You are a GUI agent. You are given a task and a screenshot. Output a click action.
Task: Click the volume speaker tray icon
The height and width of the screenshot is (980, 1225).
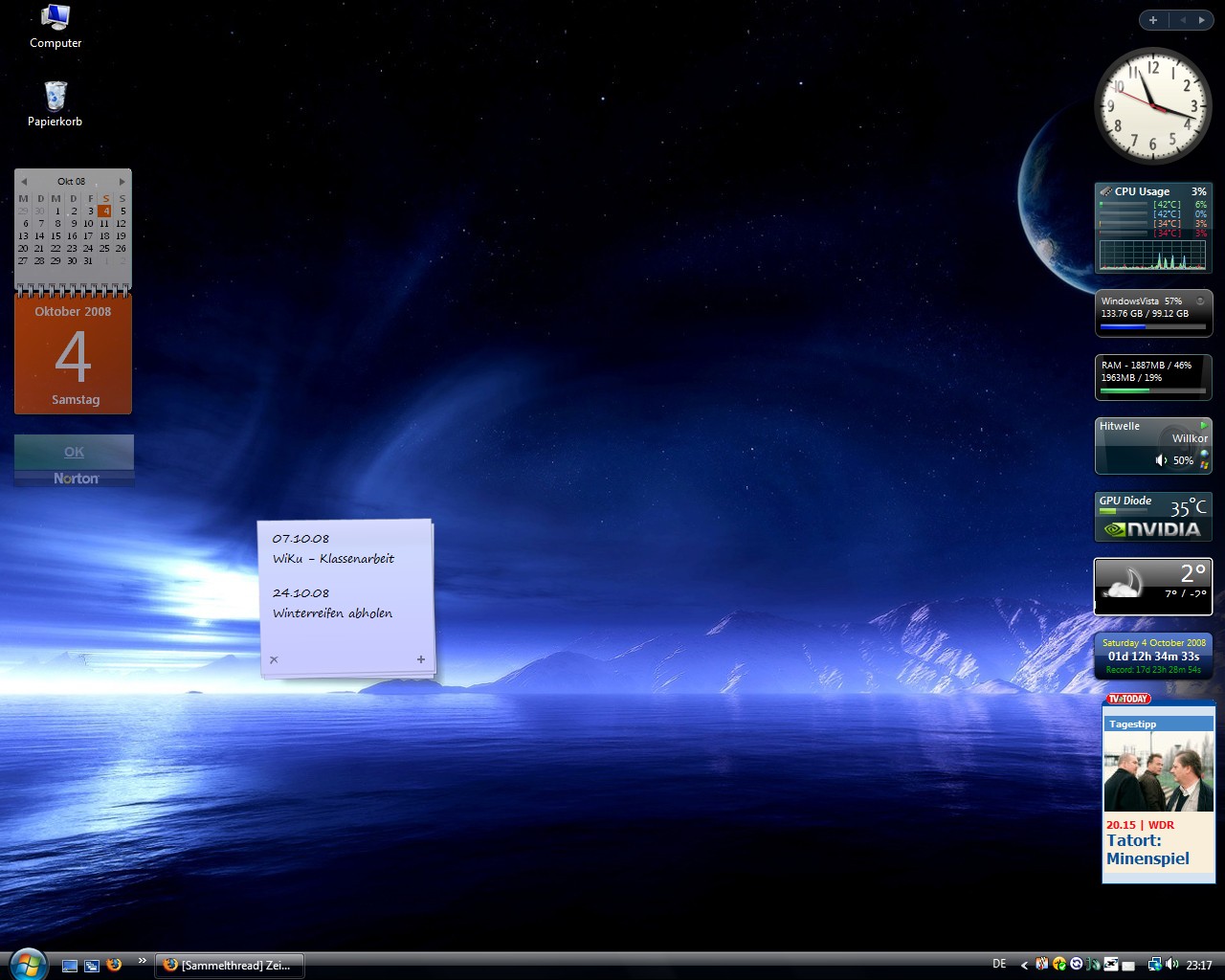[x=1172, y=964]
